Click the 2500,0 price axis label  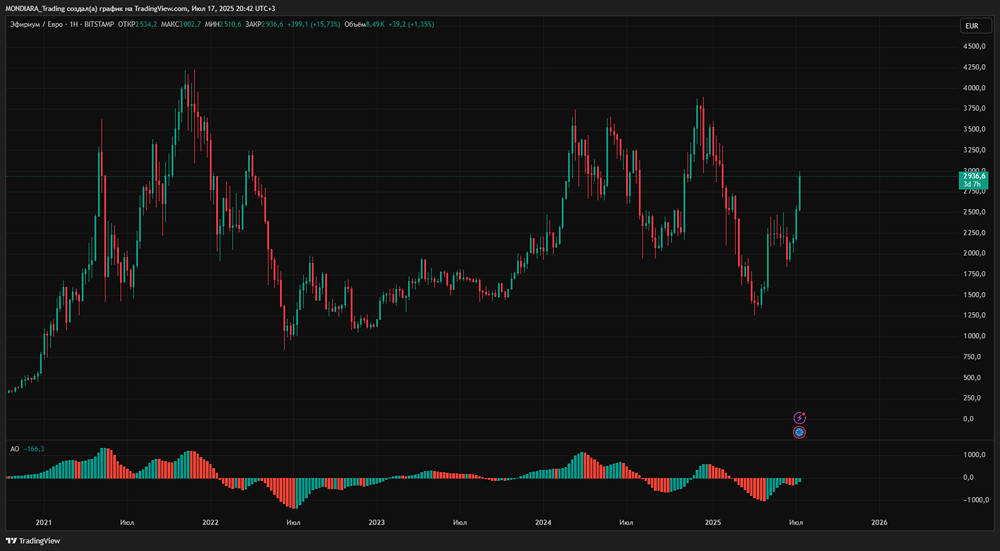(974, 212)
